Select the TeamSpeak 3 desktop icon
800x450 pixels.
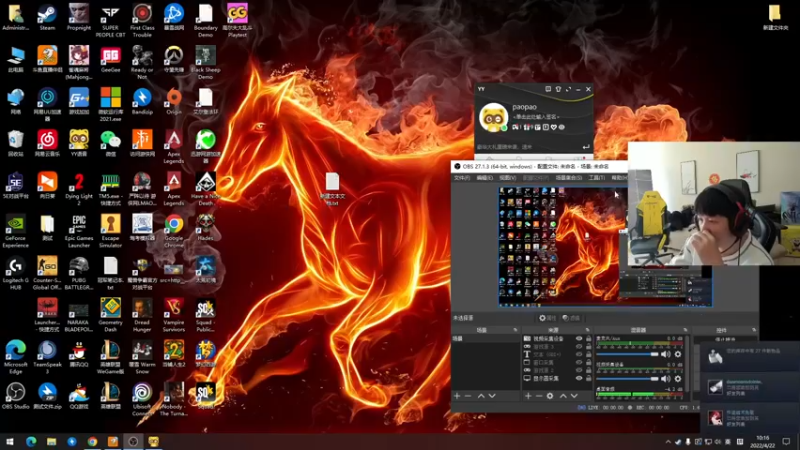tap(47, 357)
